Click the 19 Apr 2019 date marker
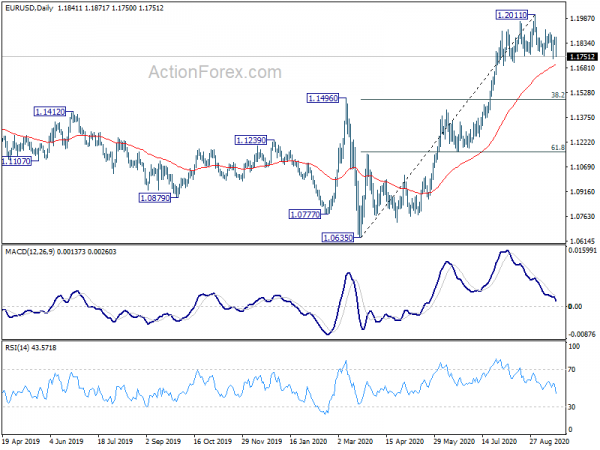The width and height of the screenshot is (600, 450). tap(21, 441)
